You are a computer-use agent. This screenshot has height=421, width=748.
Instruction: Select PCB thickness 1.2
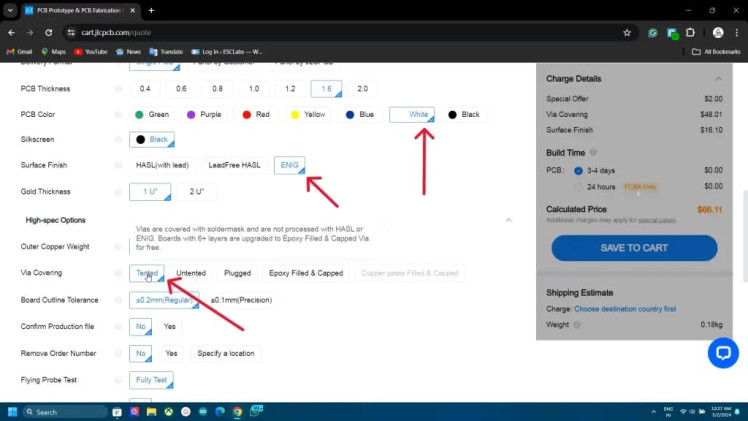click(x=290, y=89)
